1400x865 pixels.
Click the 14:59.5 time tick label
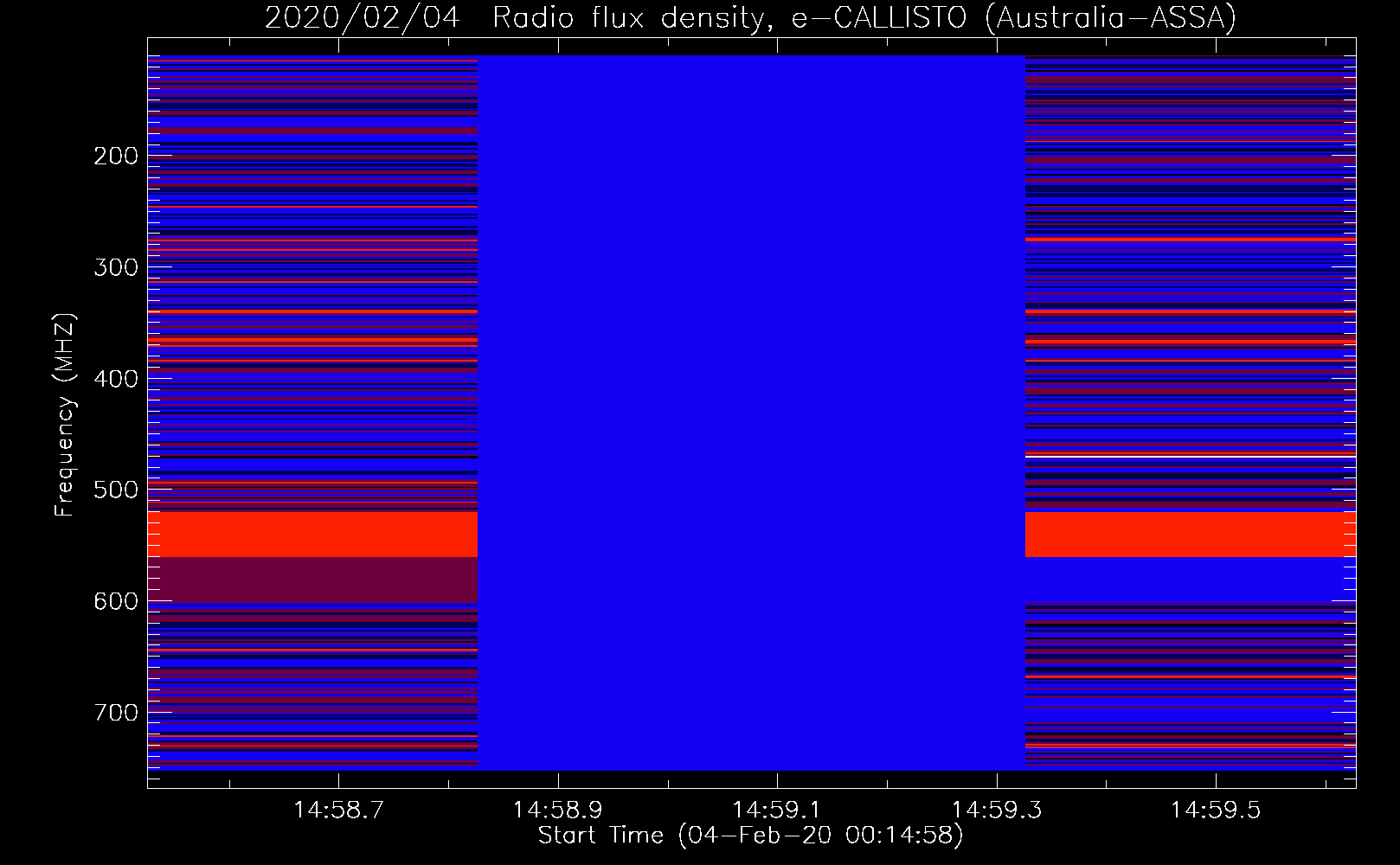[x=1216, y=810]
